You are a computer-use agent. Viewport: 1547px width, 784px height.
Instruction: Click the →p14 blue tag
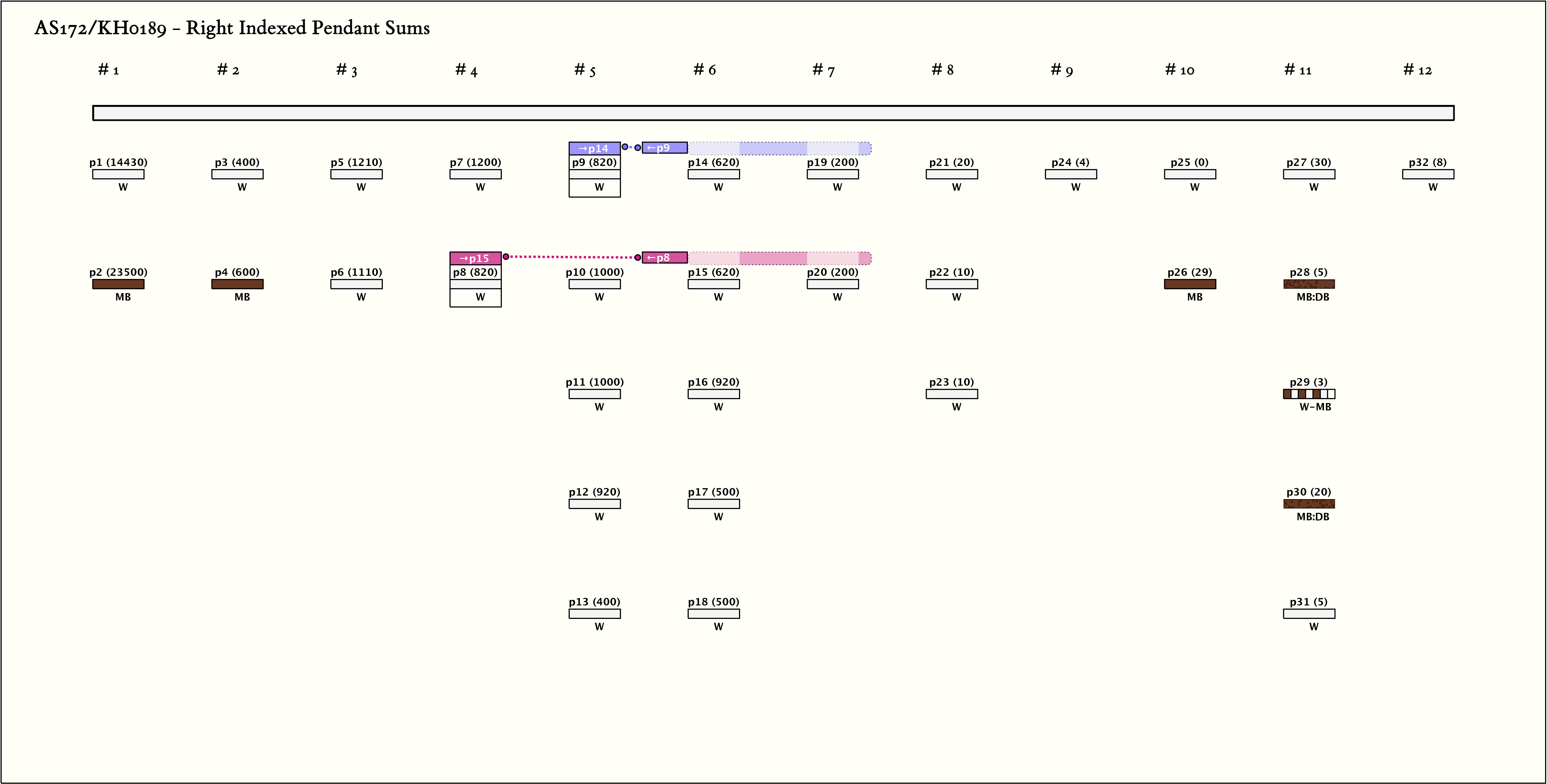(x=594, y=148)
